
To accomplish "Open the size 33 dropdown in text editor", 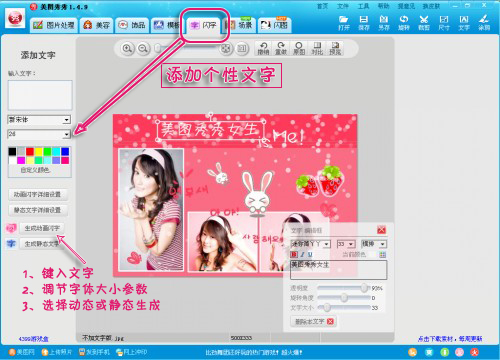I will (351, 244).
